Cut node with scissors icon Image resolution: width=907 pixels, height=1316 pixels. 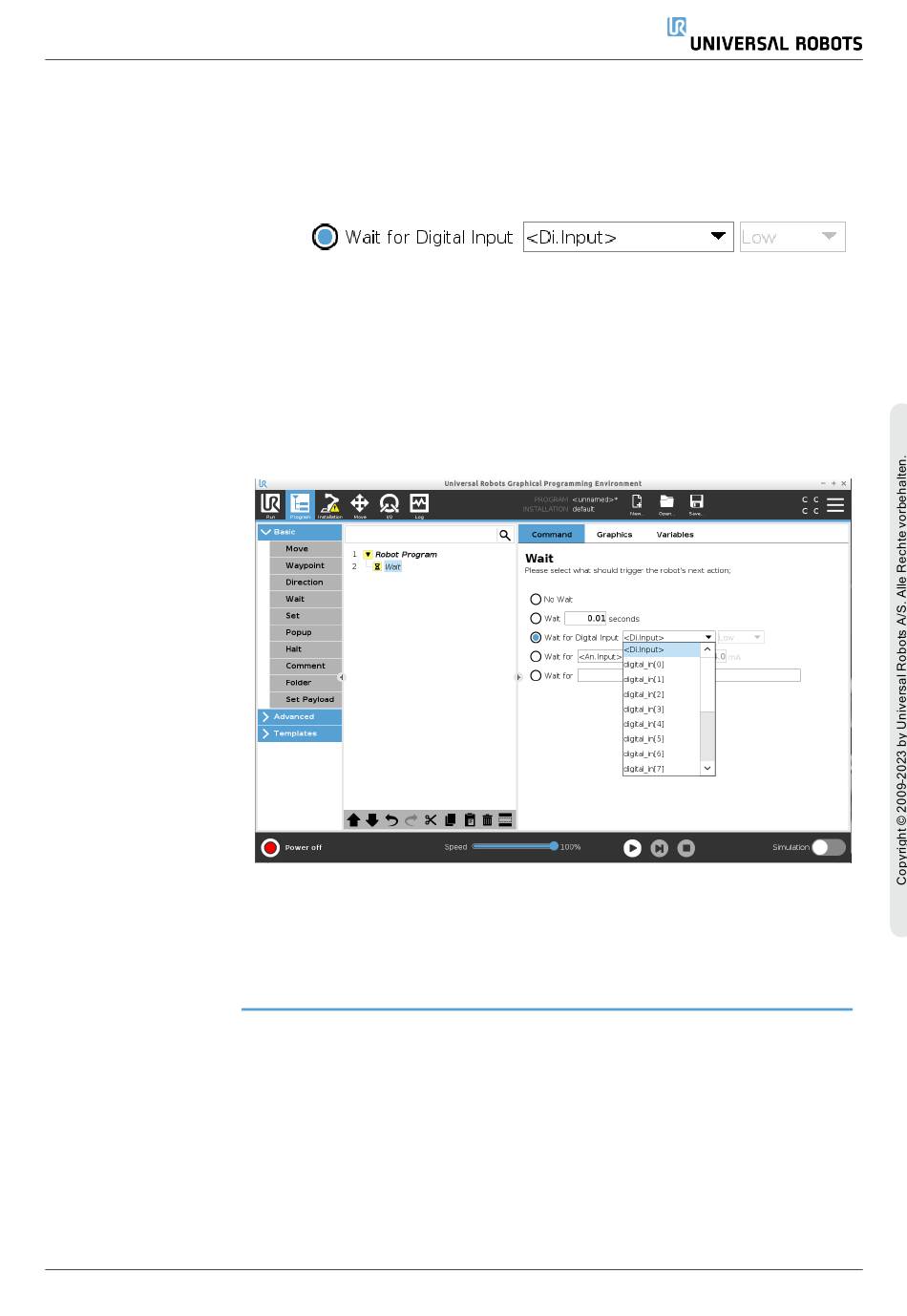click(431, 819)
